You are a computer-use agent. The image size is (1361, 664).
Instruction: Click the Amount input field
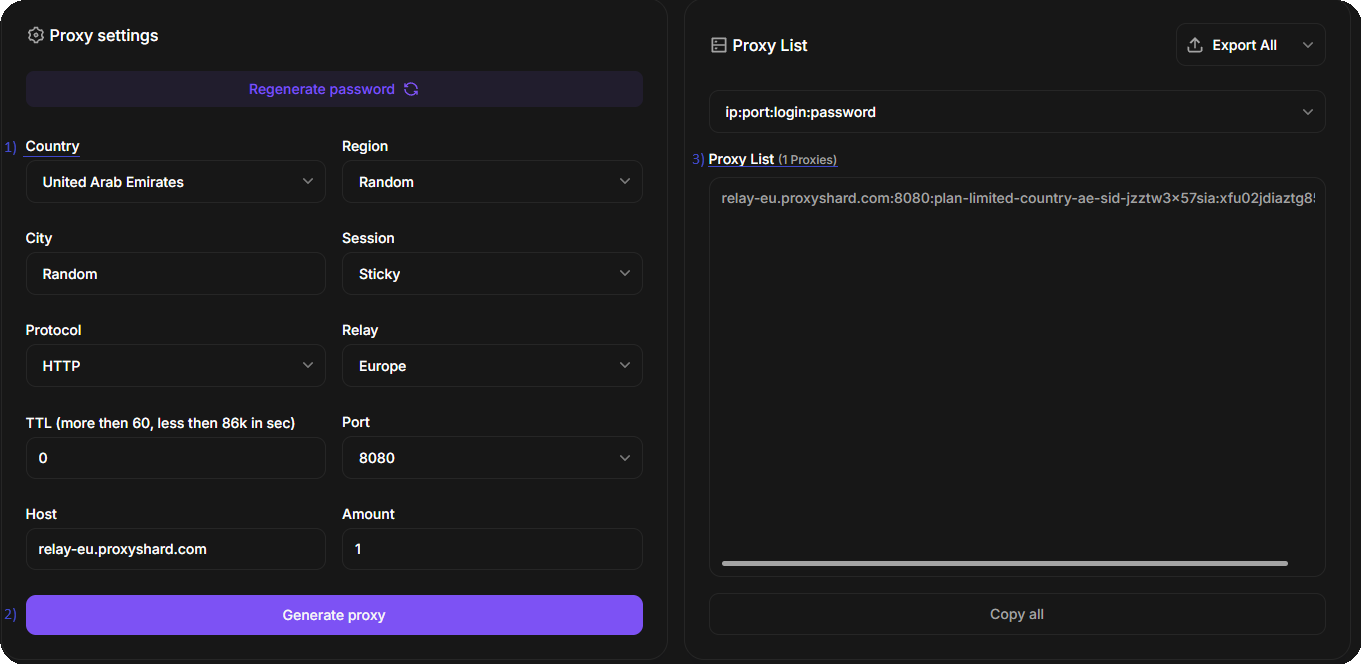(x=492, y=549)
